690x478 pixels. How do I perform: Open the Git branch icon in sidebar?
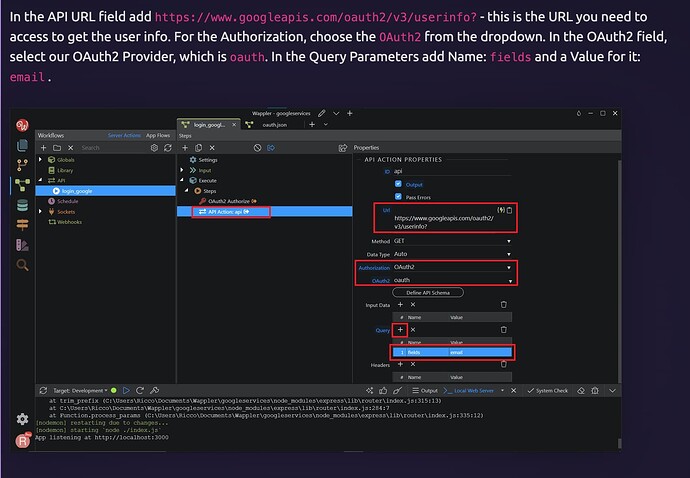22,165
